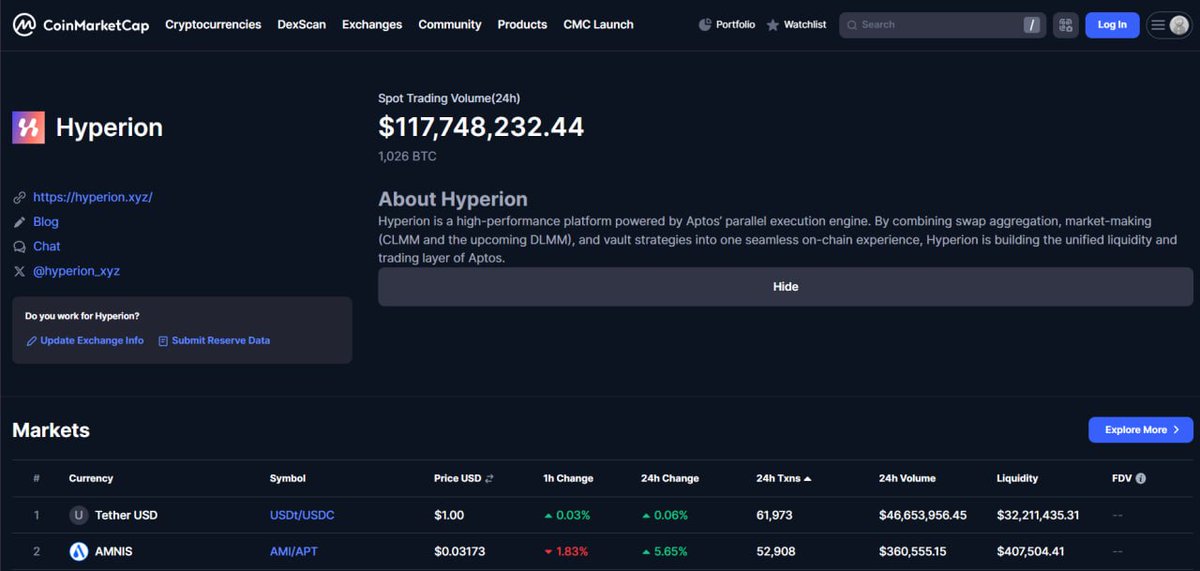Open the Chat link

point(47,247)
